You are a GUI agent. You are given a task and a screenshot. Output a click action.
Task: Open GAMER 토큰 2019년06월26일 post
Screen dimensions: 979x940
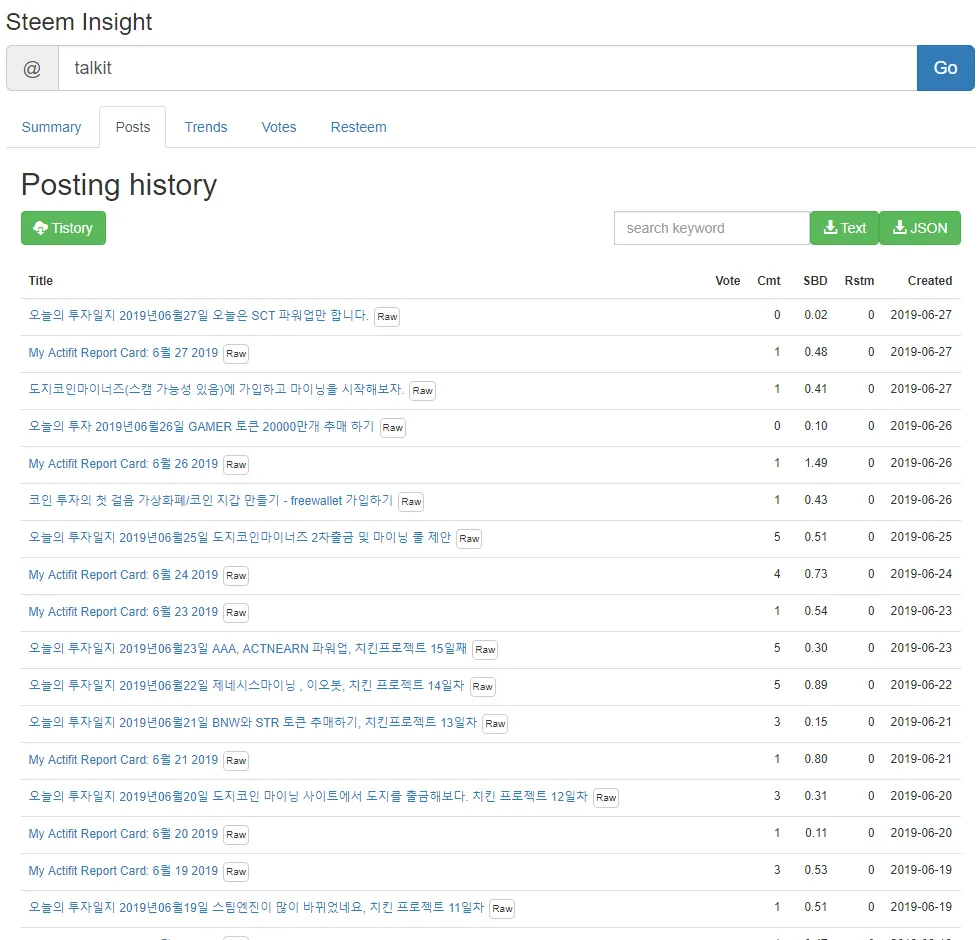point(201,426)
